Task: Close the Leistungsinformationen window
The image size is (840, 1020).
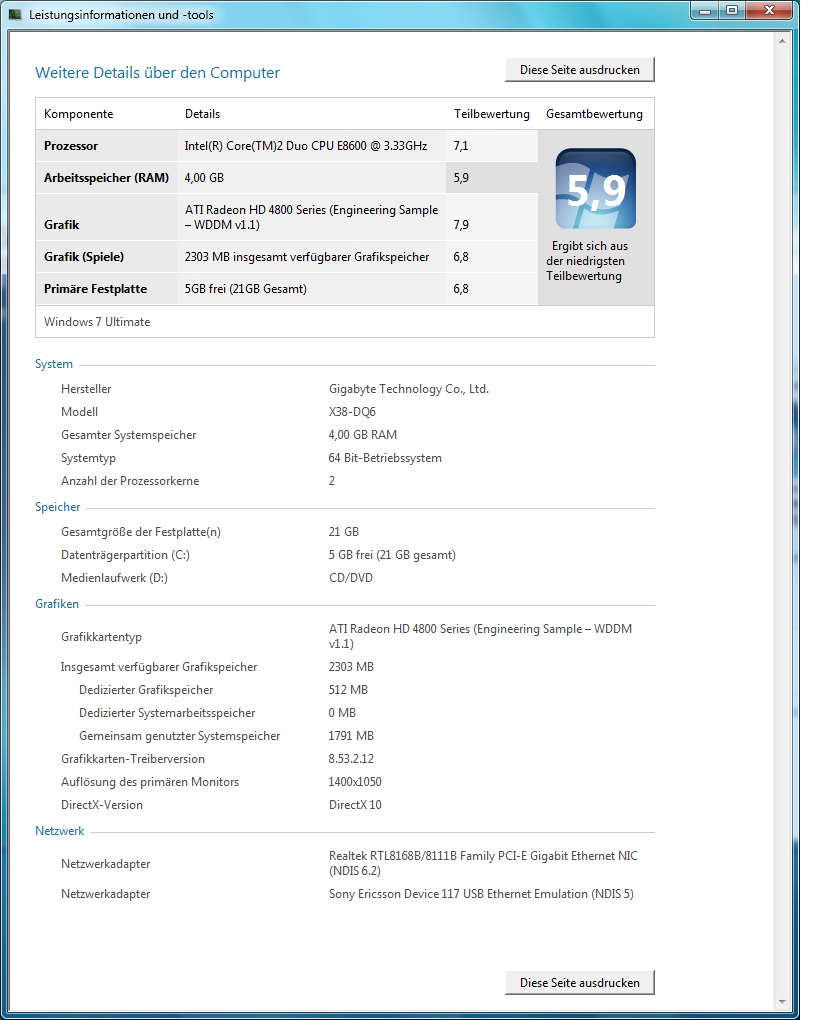Action: 769,10
